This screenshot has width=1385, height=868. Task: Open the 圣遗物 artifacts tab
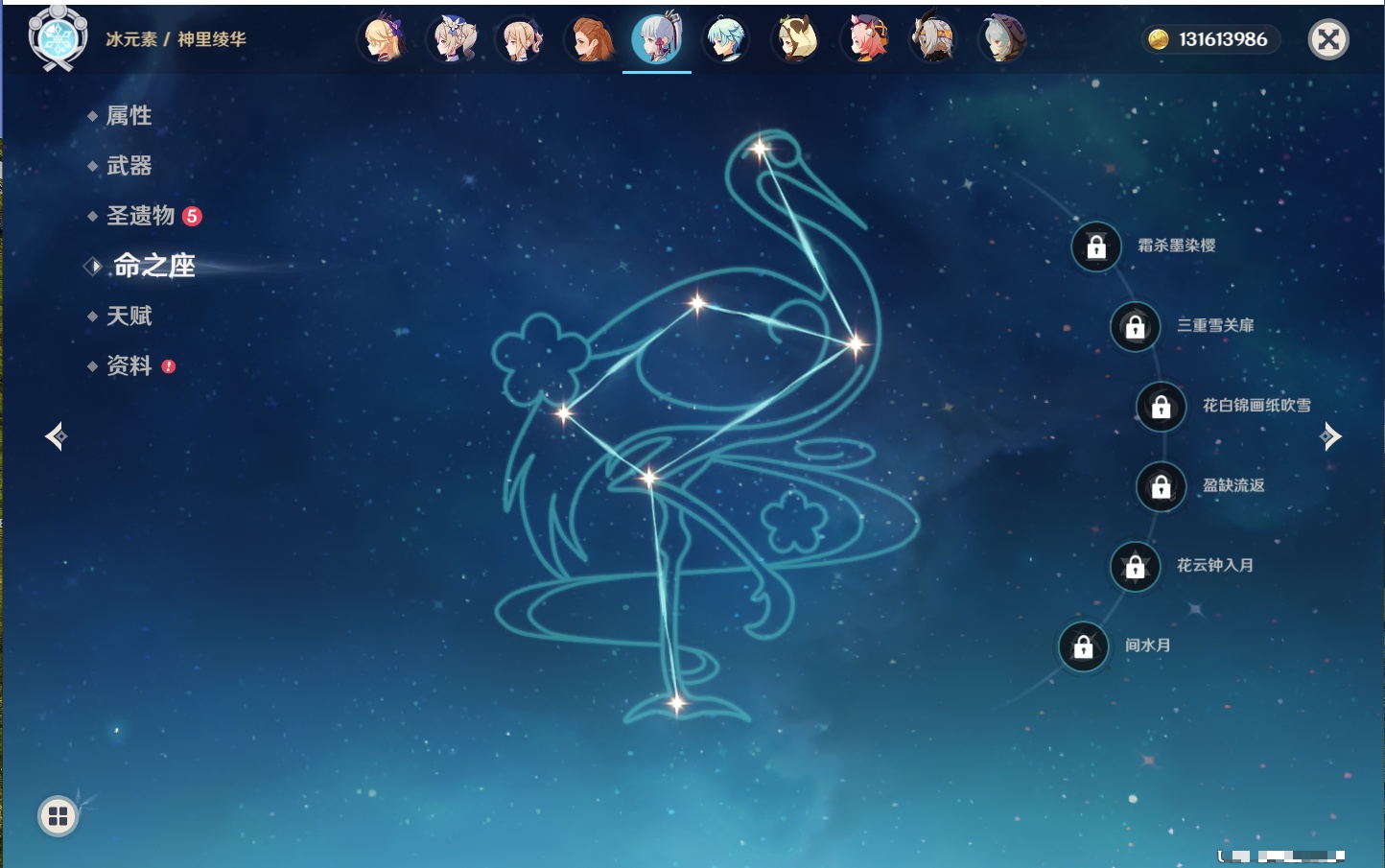140,216
